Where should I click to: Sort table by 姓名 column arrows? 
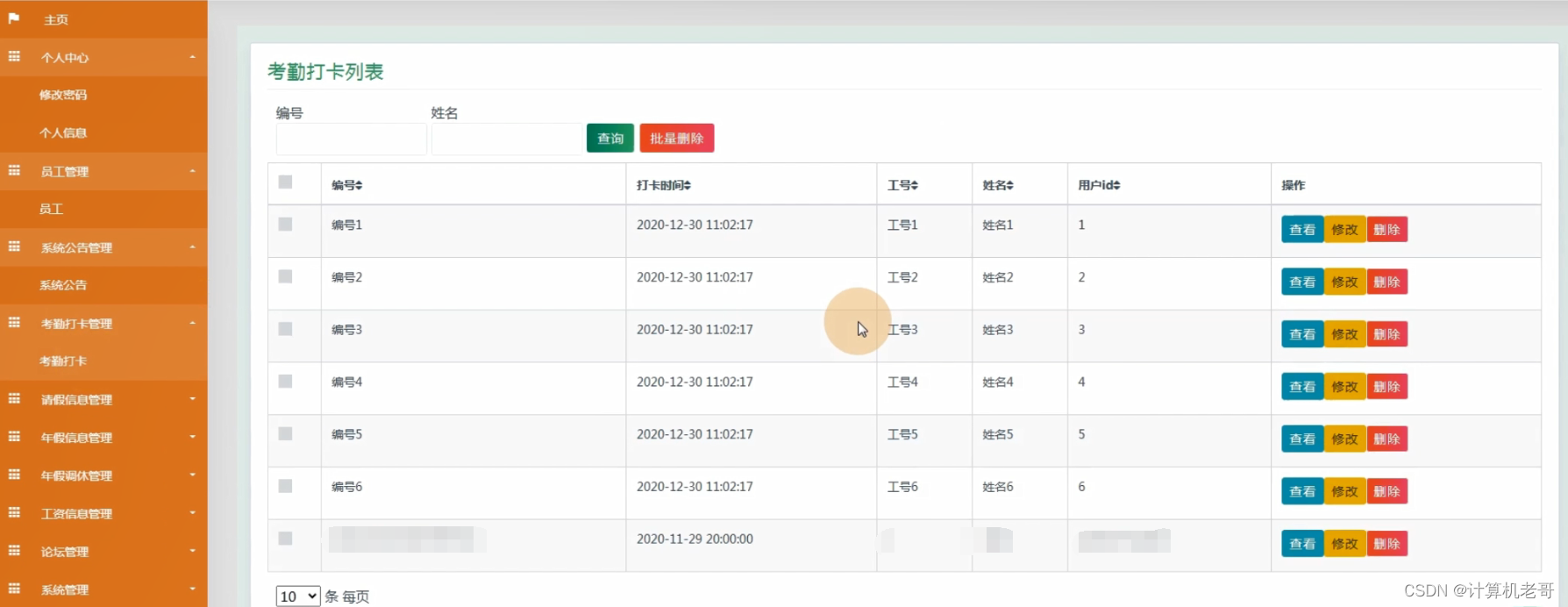click(1010, 185)
